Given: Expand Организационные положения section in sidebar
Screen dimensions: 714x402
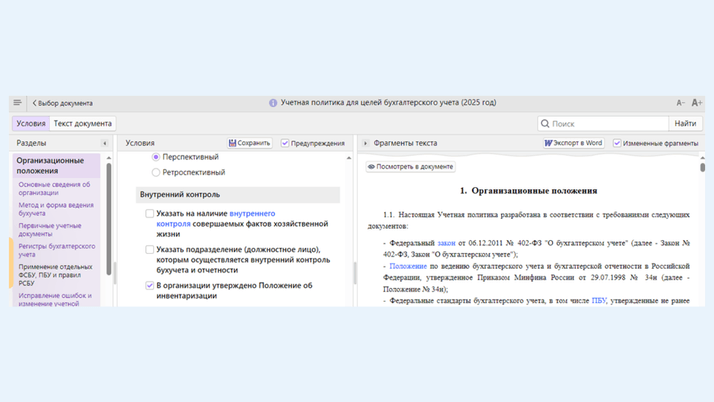Looking at the screenshot, I should coord(50,165).
